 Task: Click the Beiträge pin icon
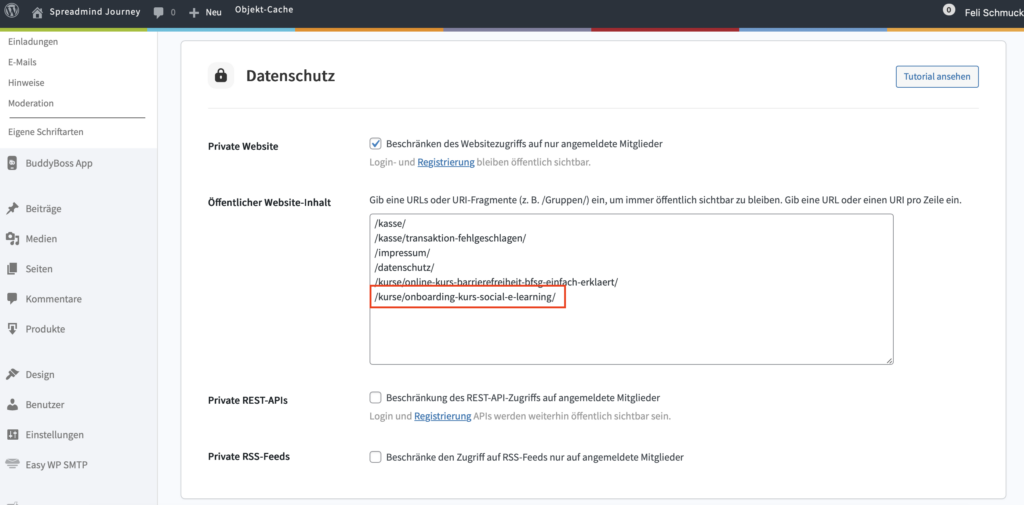tap(13, 209)
